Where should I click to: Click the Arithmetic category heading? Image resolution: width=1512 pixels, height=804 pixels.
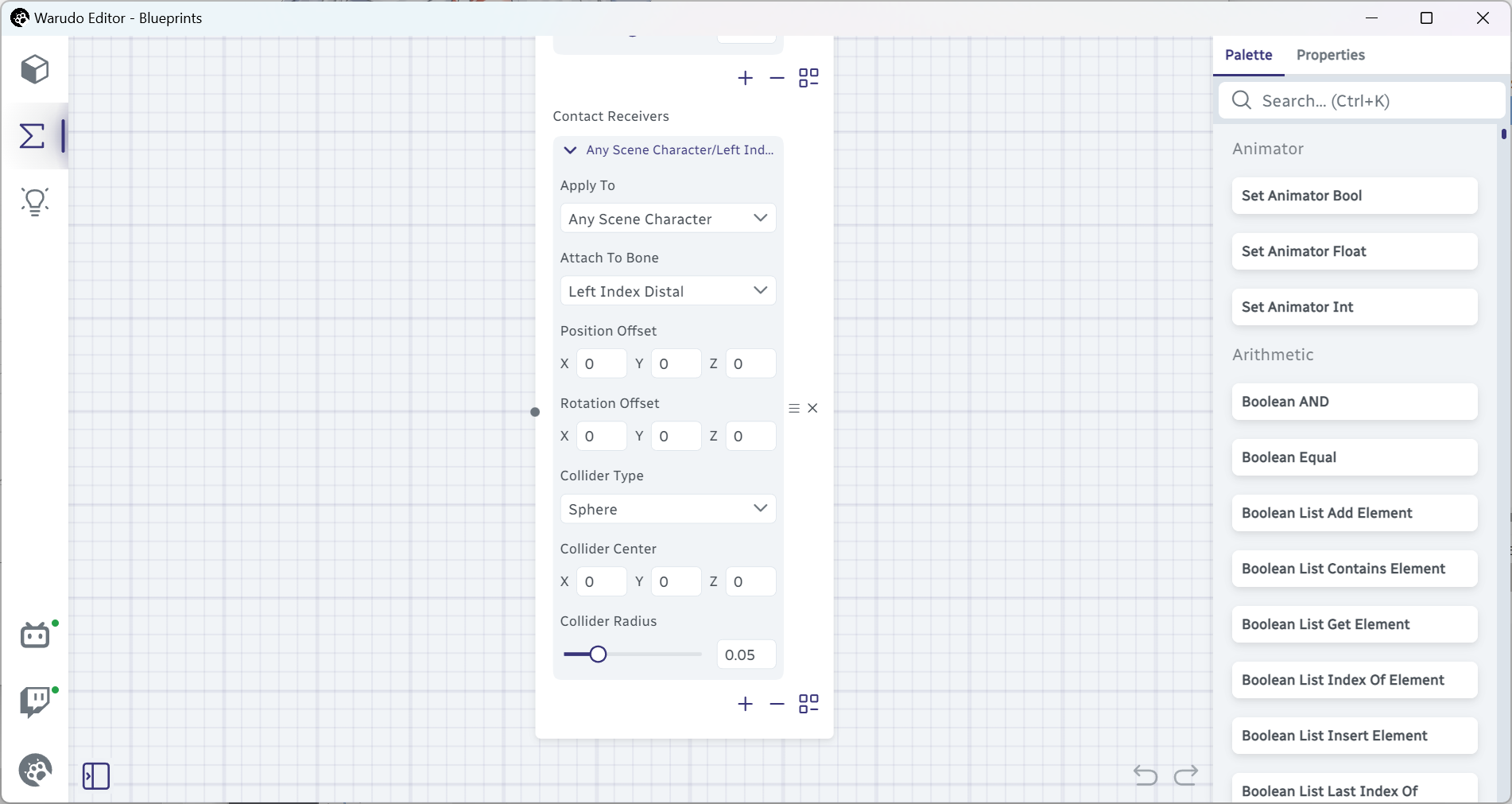point(1273,355)
